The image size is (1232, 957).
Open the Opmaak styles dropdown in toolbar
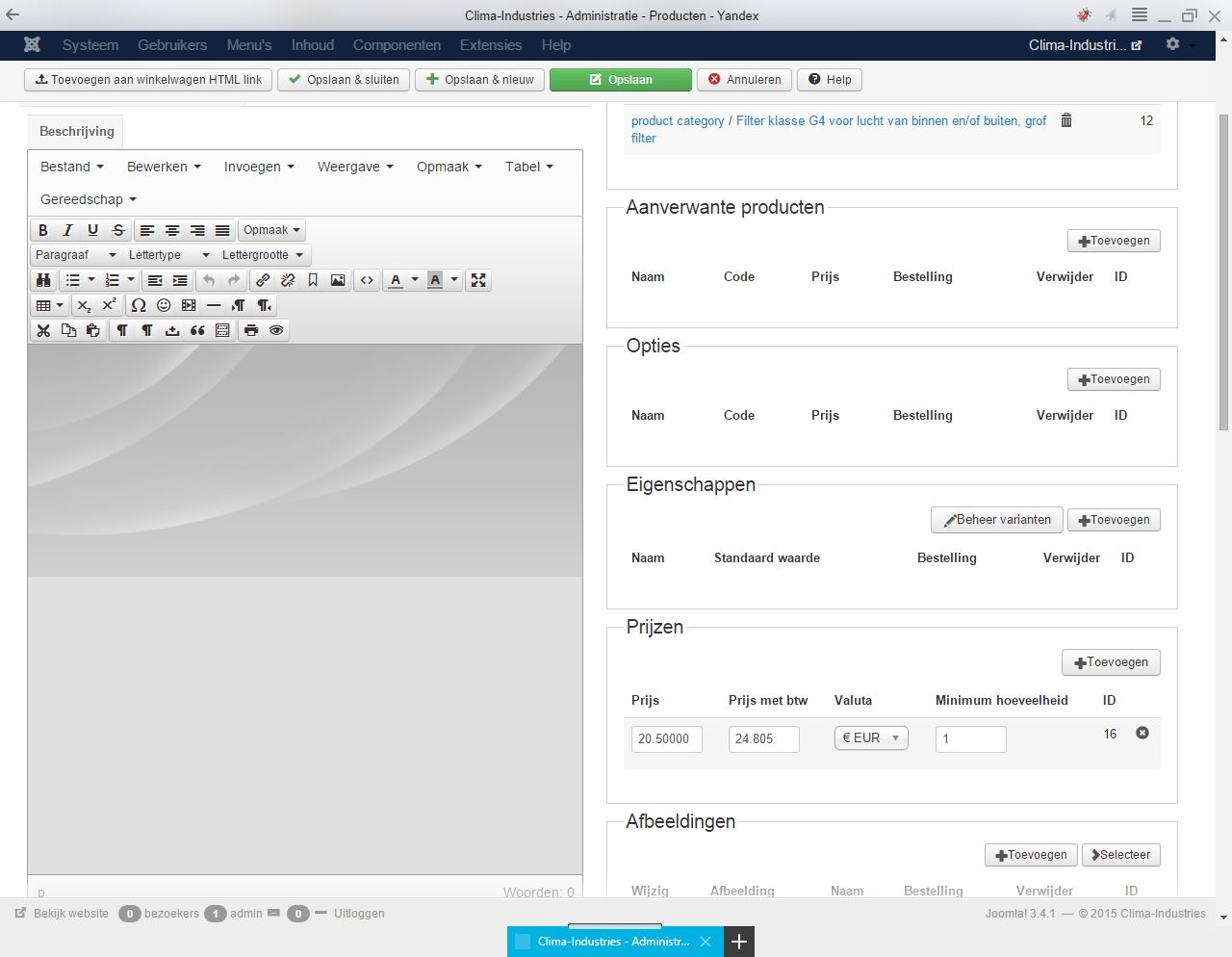272,230
